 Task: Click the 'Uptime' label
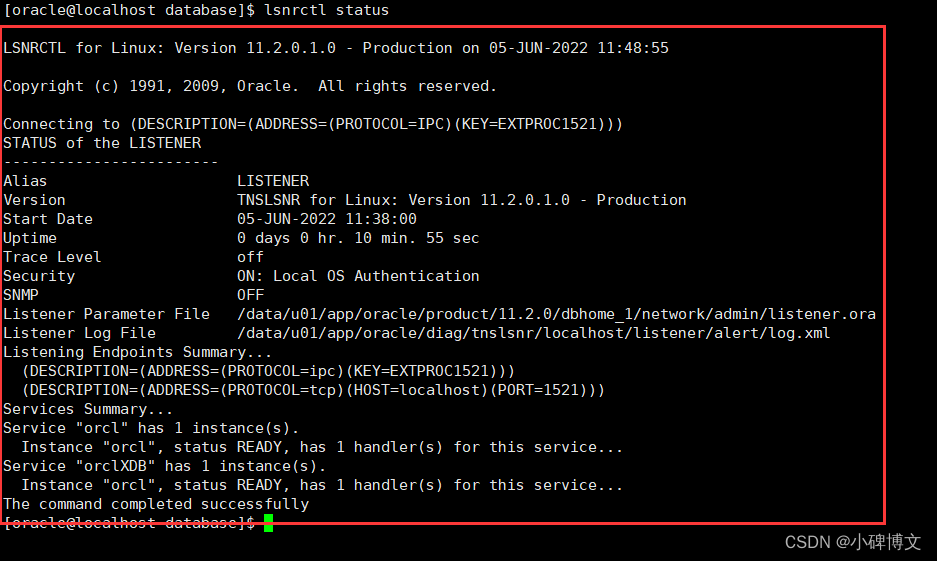(30, 238)
